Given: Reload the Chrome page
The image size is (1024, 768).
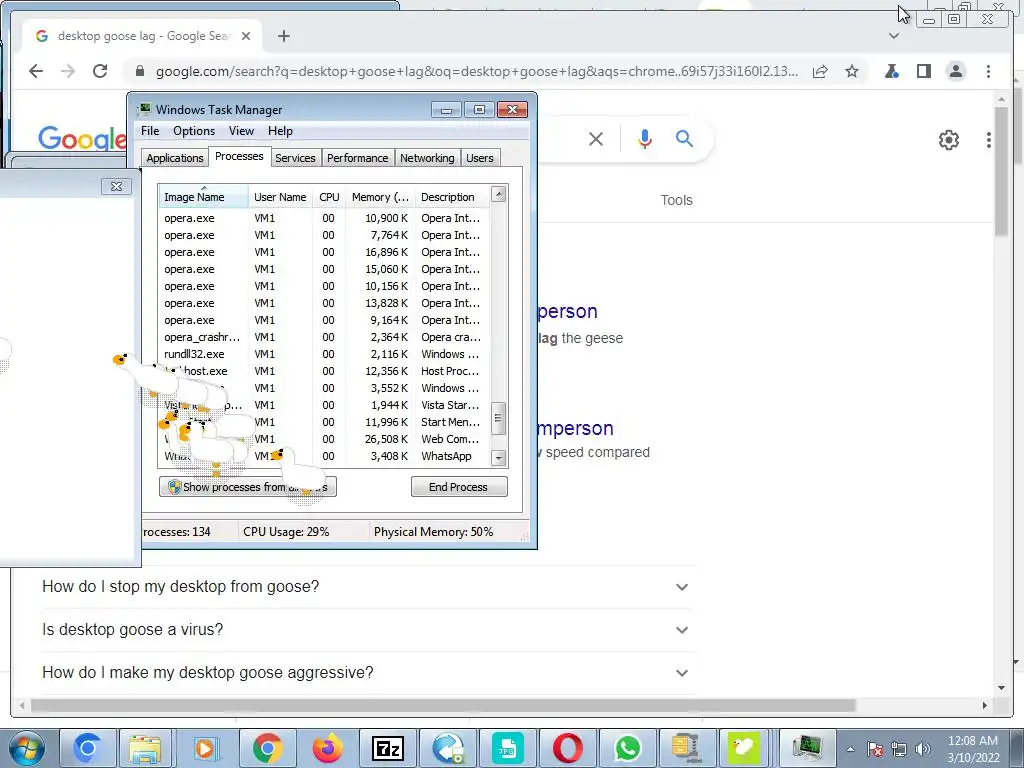Looking at the screenshot, I should (x=100, y=71).
